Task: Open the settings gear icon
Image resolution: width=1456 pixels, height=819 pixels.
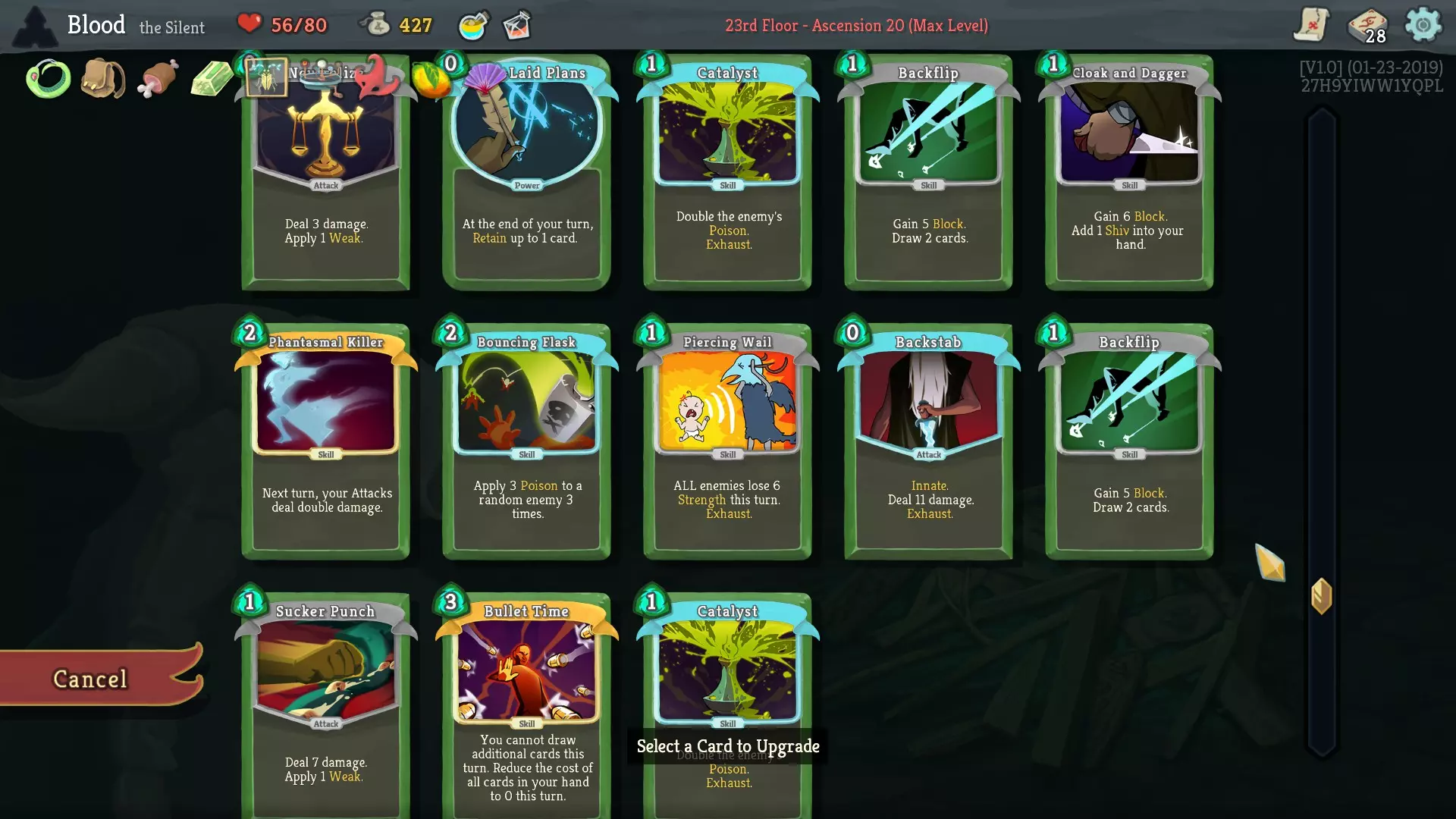Action: 1423,25
